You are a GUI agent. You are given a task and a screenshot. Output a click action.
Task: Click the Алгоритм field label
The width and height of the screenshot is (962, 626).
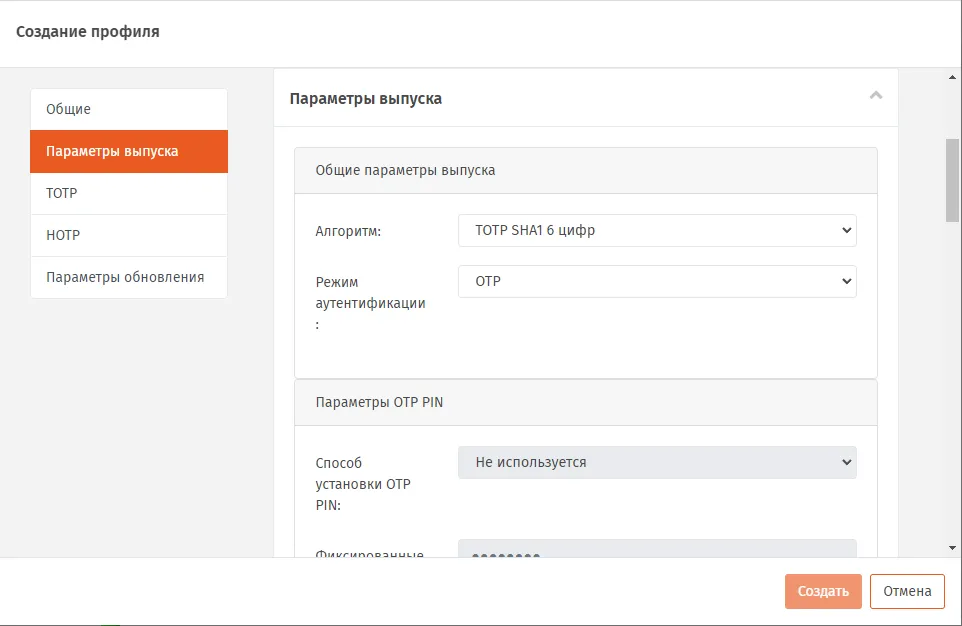tap(348, 231)
